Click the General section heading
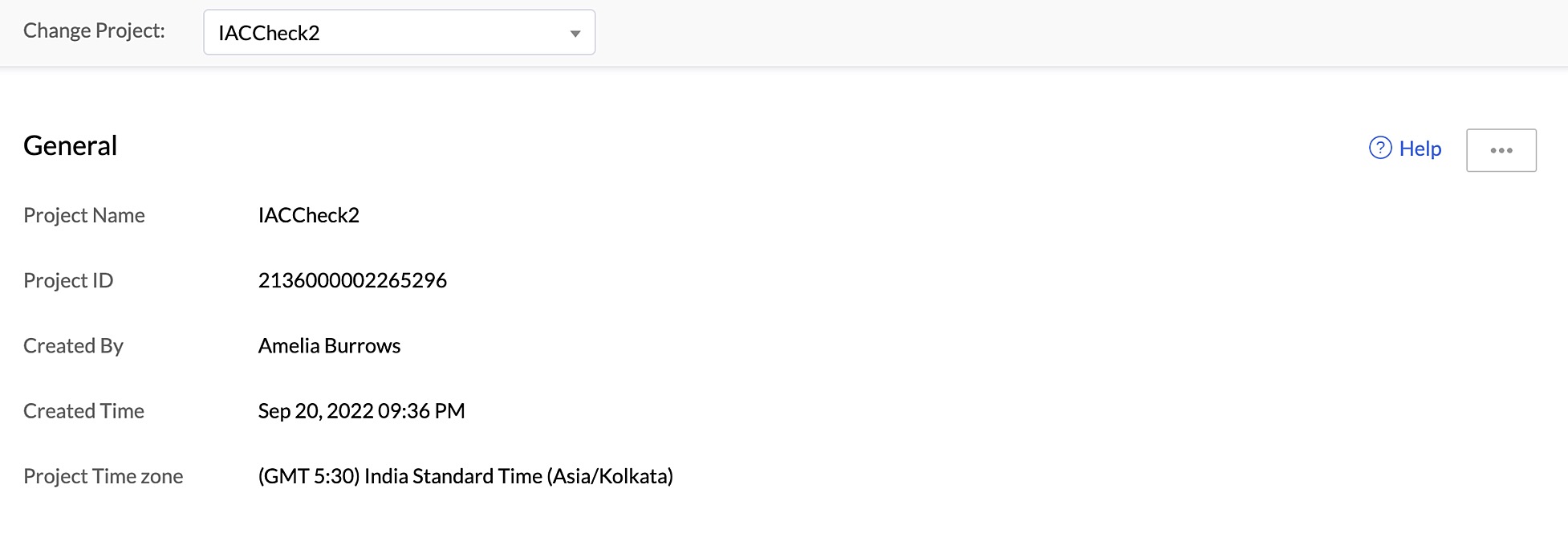 pos(71,145)
